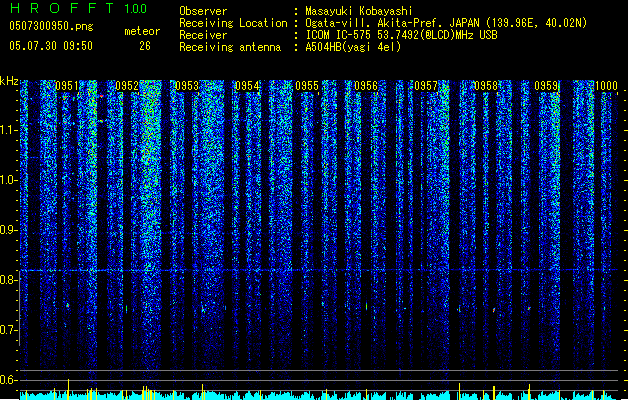Click the 0.7 kHz axis label
The image size is (629, 400).
9,330
